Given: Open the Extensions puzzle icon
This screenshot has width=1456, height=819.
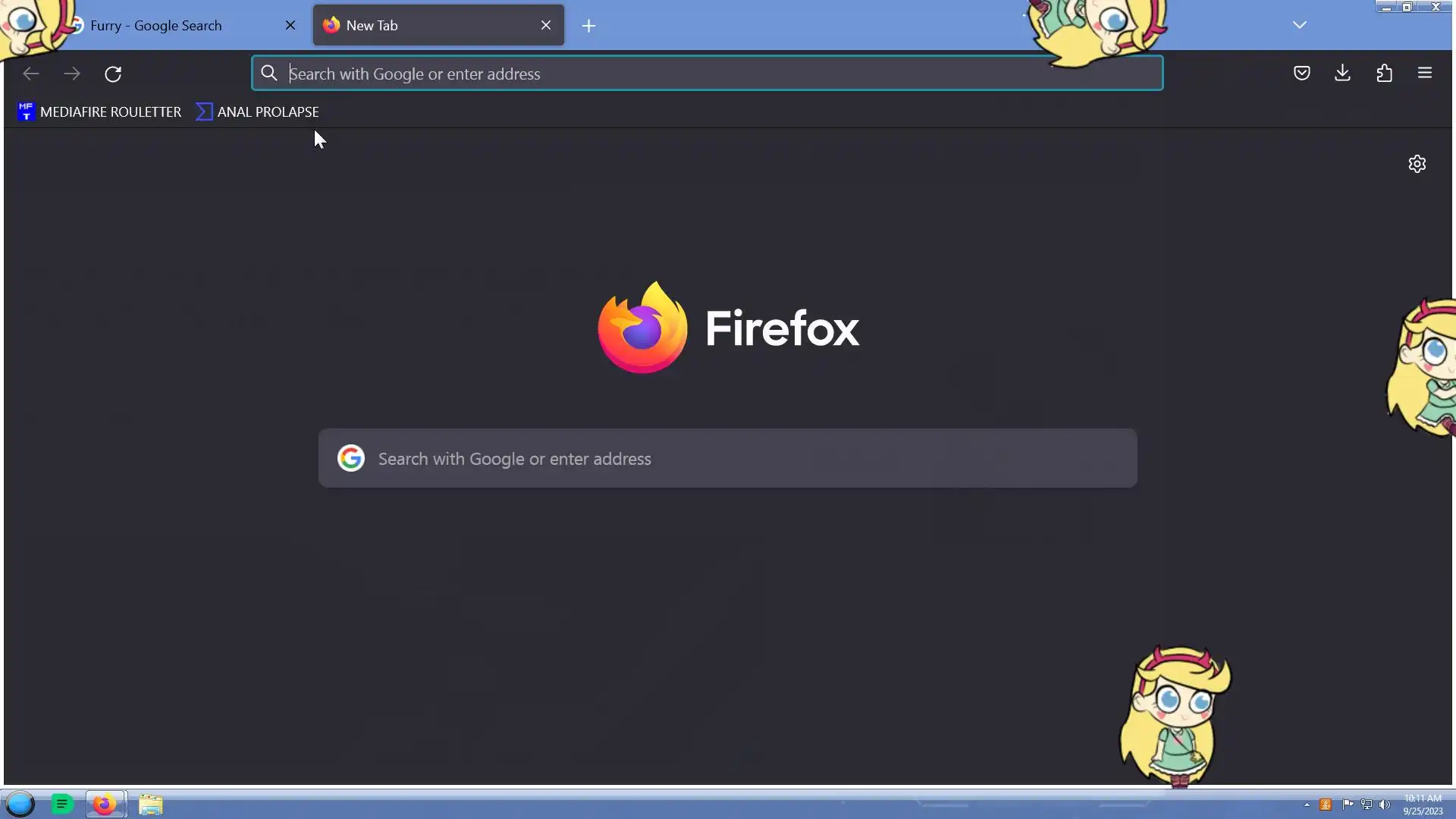Looking at the screenshot, I should pos(1384,74).
